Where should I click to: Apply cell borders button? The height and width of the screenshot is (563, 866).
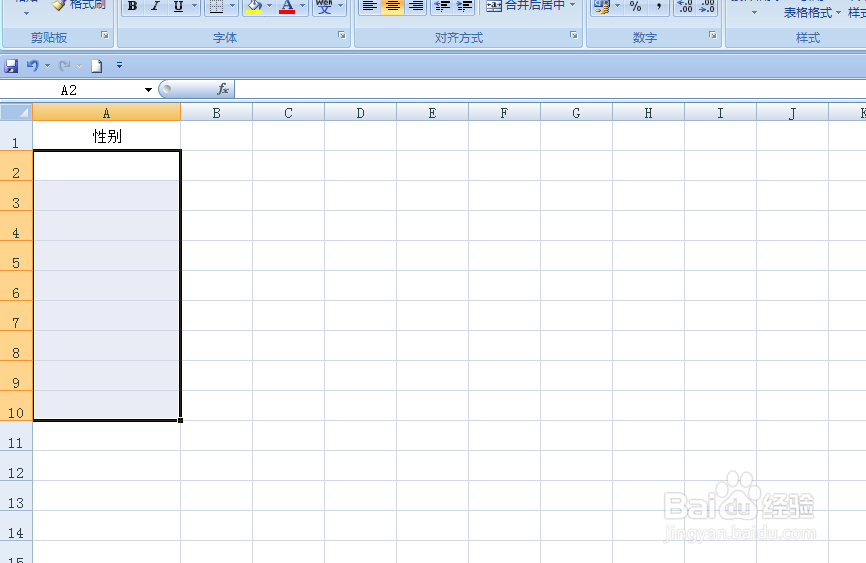click(x=216, y=7)
